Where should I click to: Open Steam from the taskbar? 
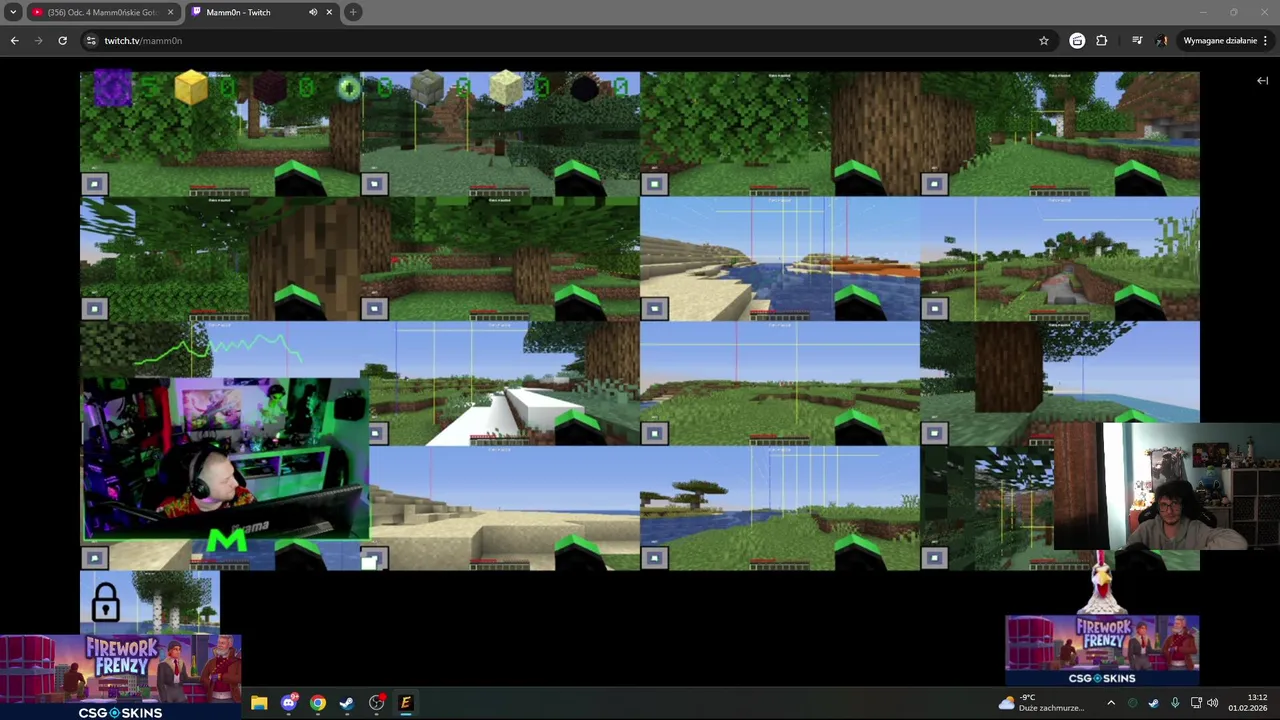click(347, 703)
